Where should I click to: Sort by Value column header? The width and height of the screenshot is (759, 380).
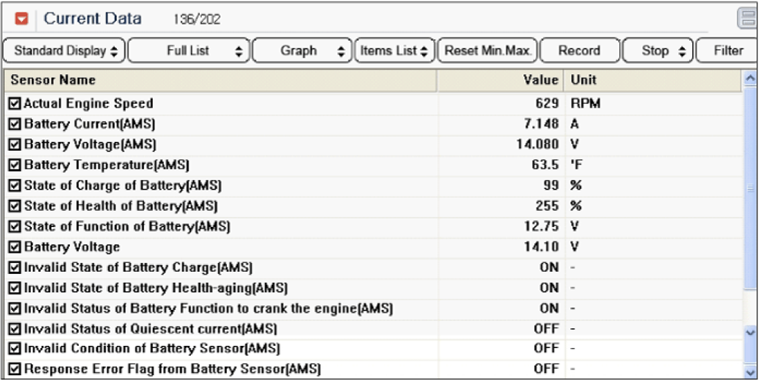[x=500, y=80]
